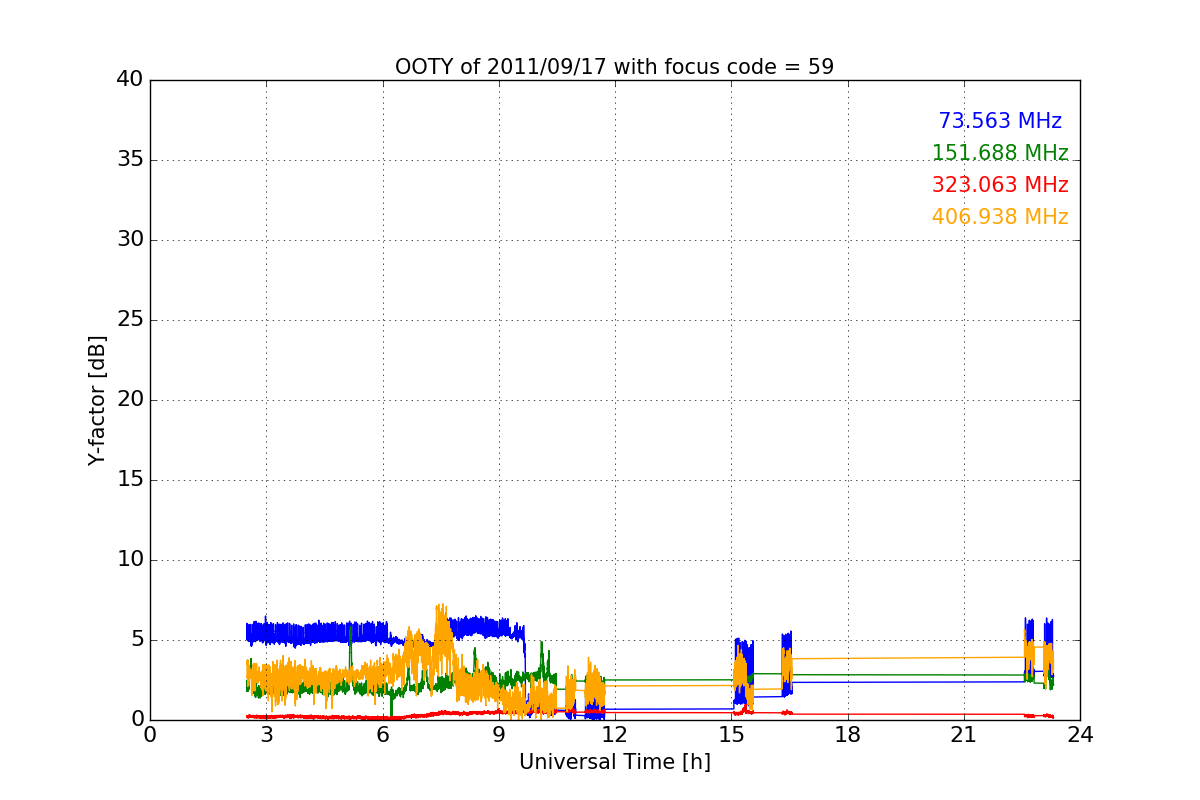Click the x-axis tick label 9

[499, 735]
